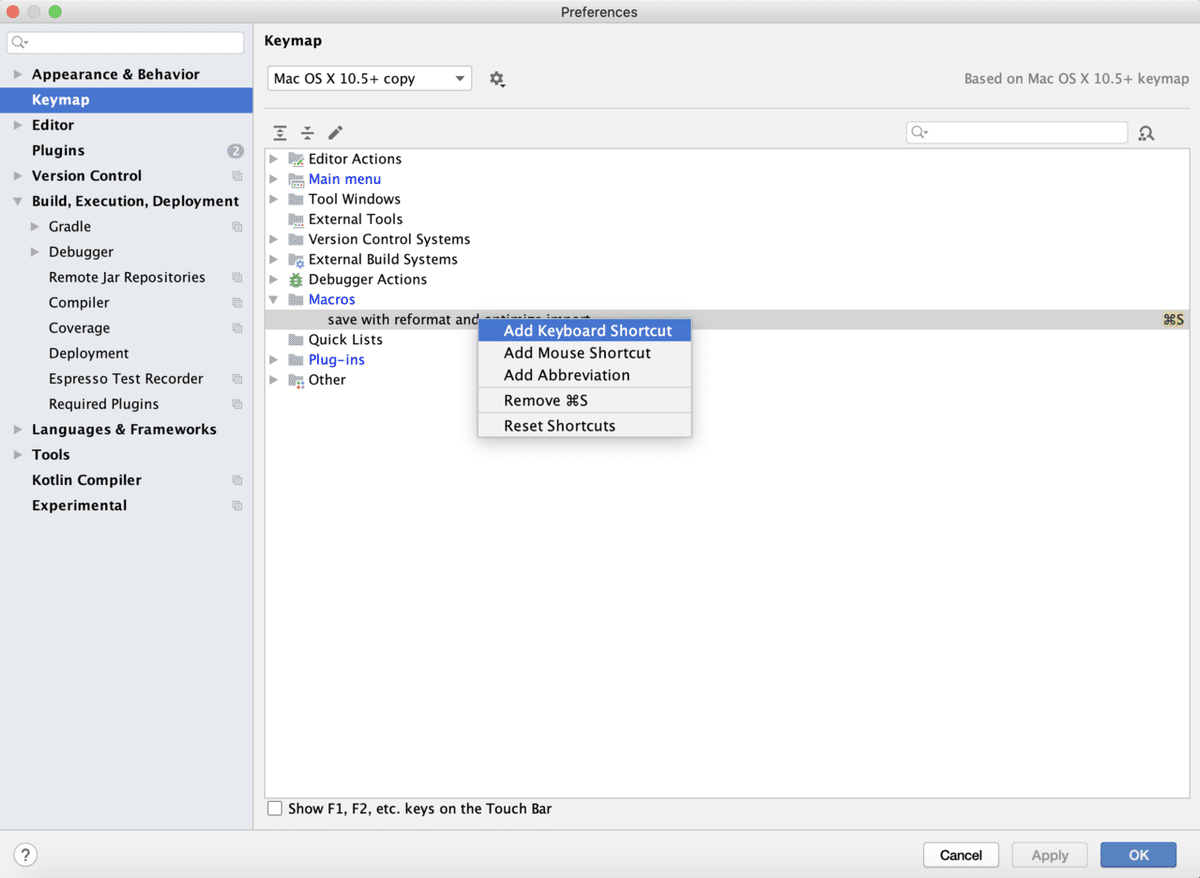Image resolution: width=1200 pixels, height=878 pixels.
Task: Click the Quick Lists folder icon
Action: tap(296, 339)
